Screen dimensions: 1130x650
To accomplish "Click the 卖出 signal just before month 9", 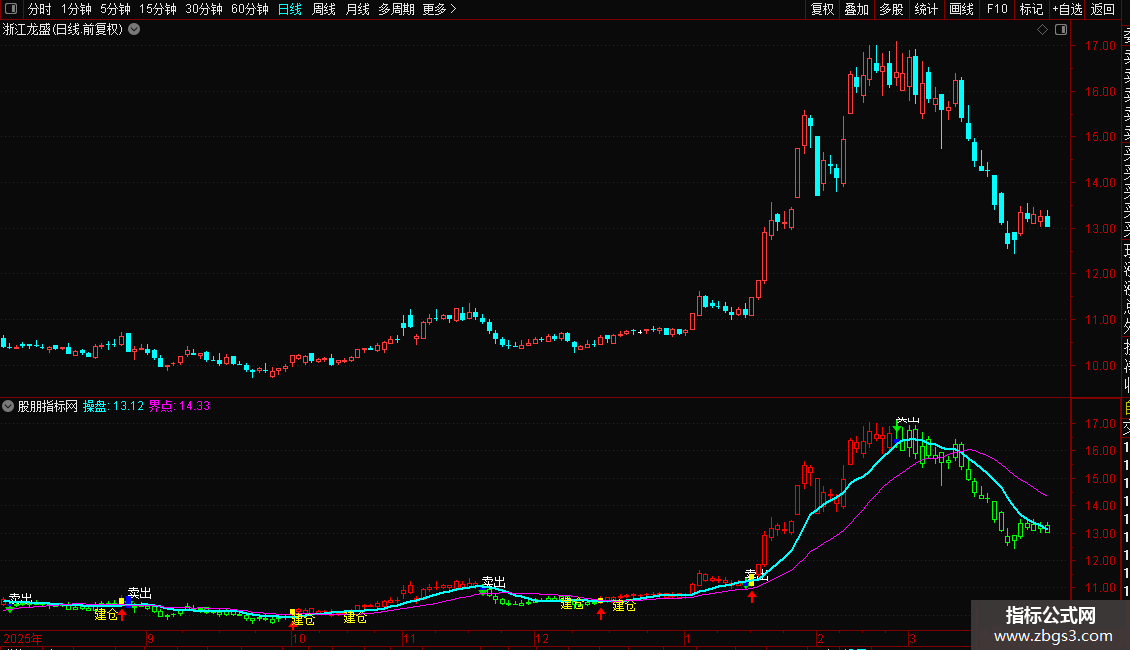I will (140, 593).
